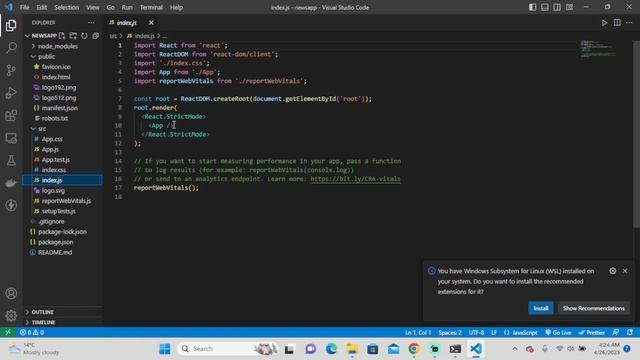Viewport: 640px width, 360px height.
Task: Click the code minimap overview
Action: pos(598,49)
